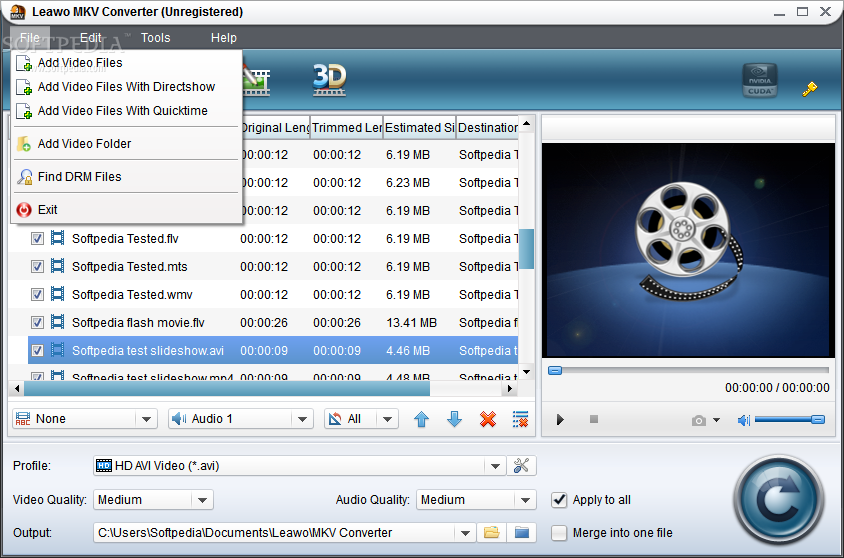
Task: Open the Video Quality Medium dropdown
Action: pos(202,500)
